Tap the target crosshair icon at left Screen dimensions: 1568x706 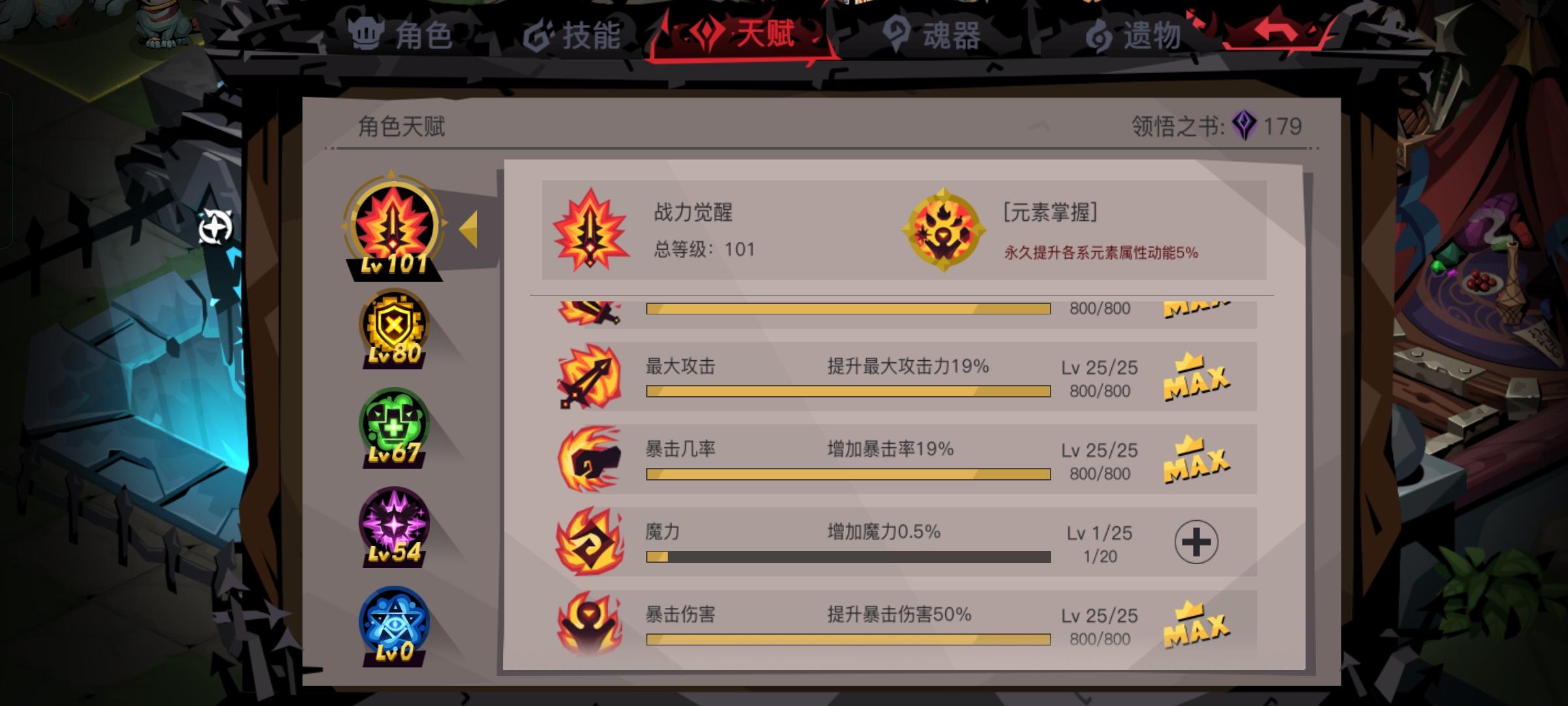215,227
